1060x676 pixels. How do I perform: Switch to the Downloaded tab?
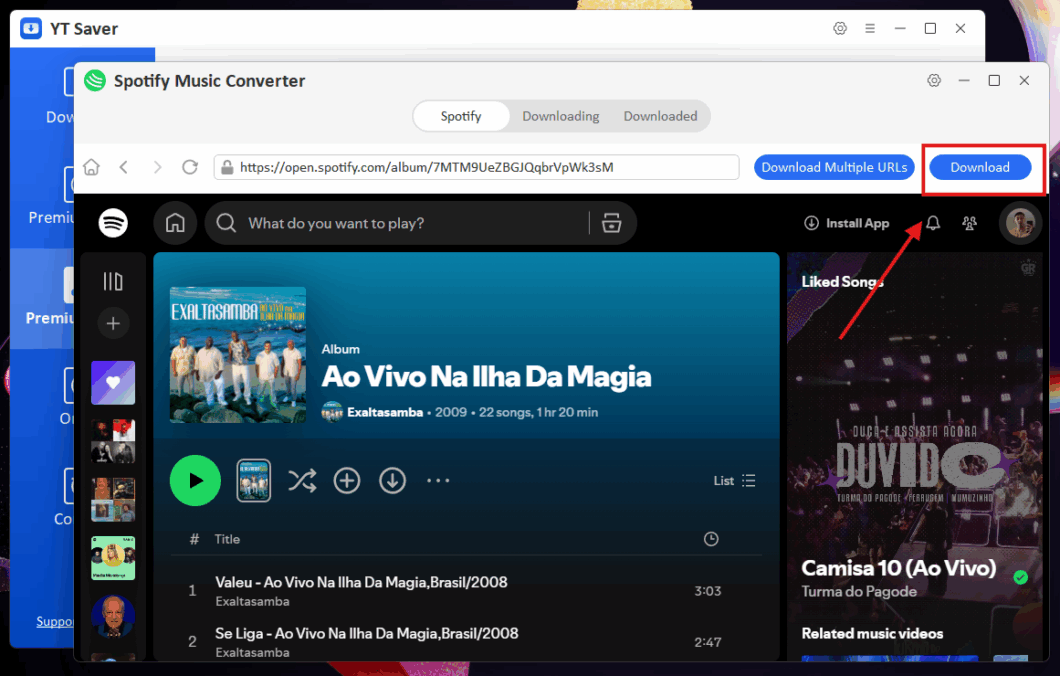(660, 116)
